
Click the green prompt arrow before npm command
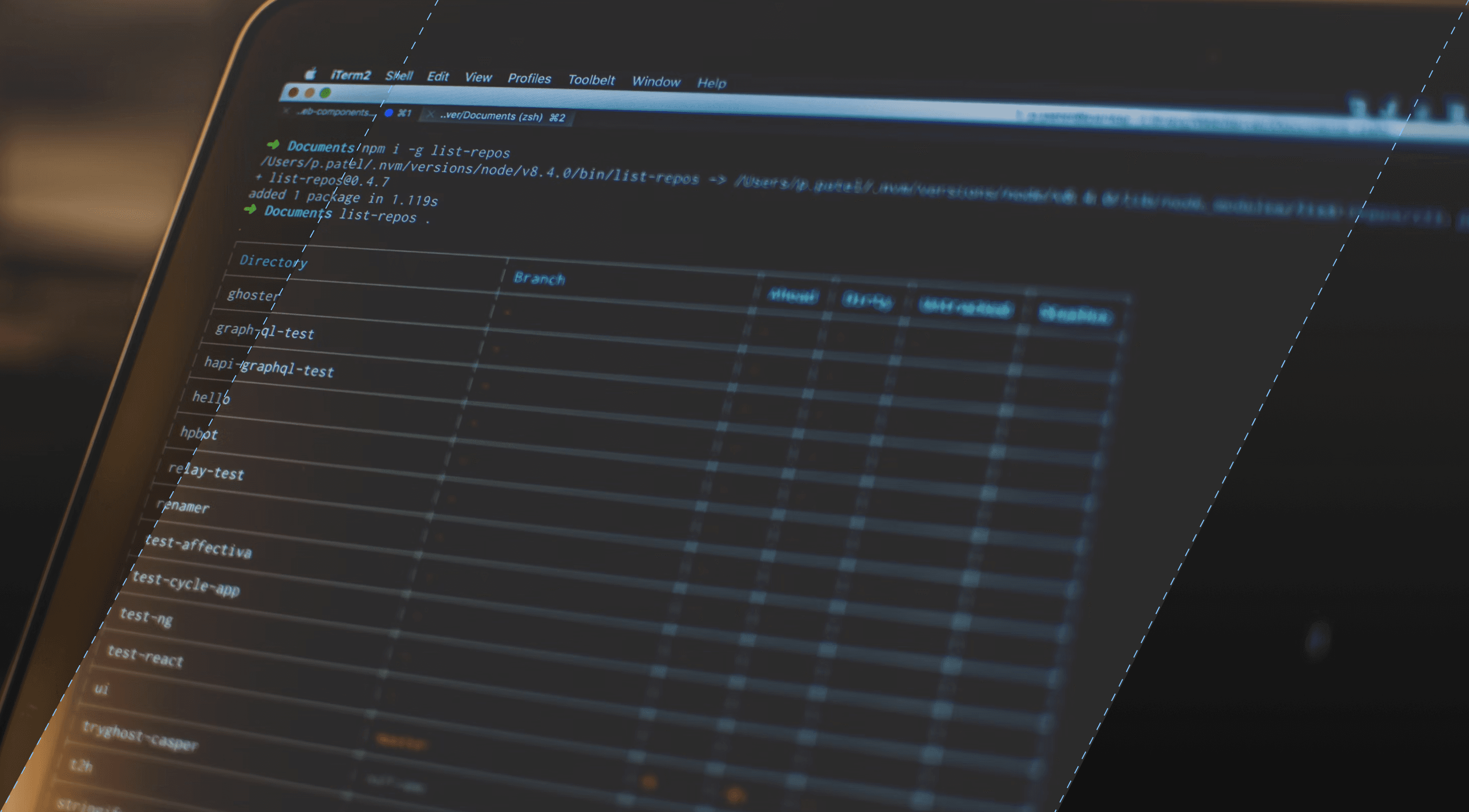pos(273,144)
